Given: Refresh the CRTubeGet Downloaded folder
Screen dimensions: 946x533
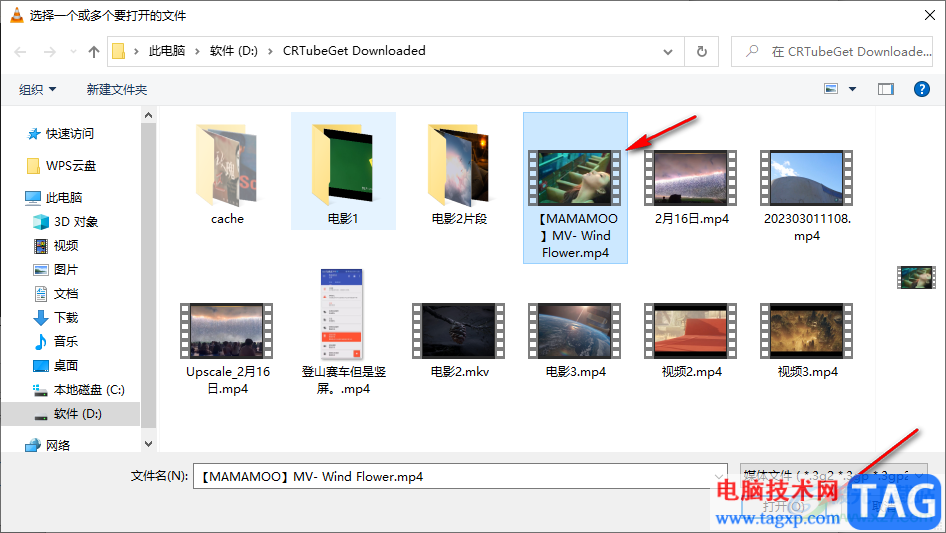Looking at the screenshot, I should click(x=702, y=52).
